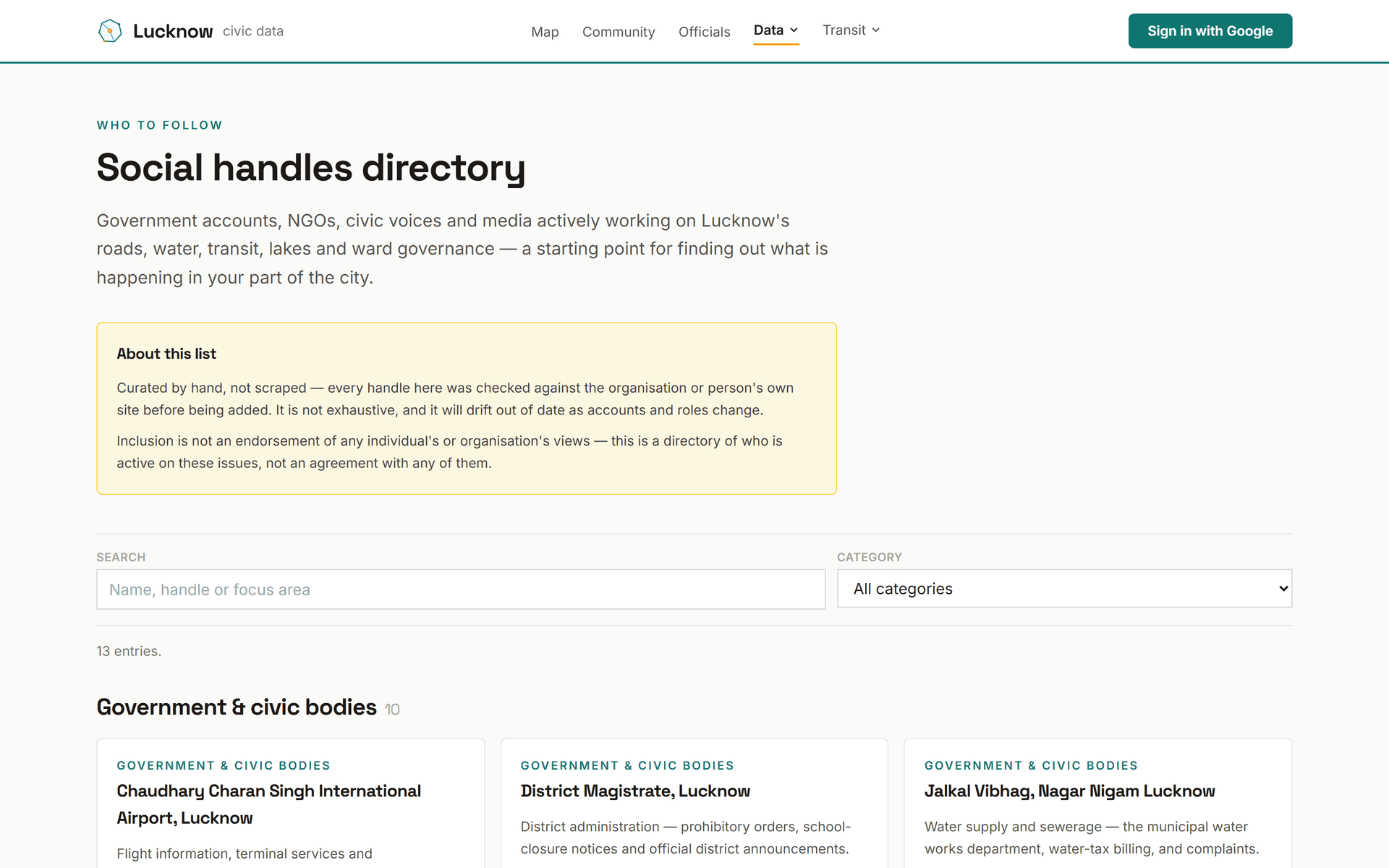Click the '13 entries.' count text

click(x=129, y=651)
